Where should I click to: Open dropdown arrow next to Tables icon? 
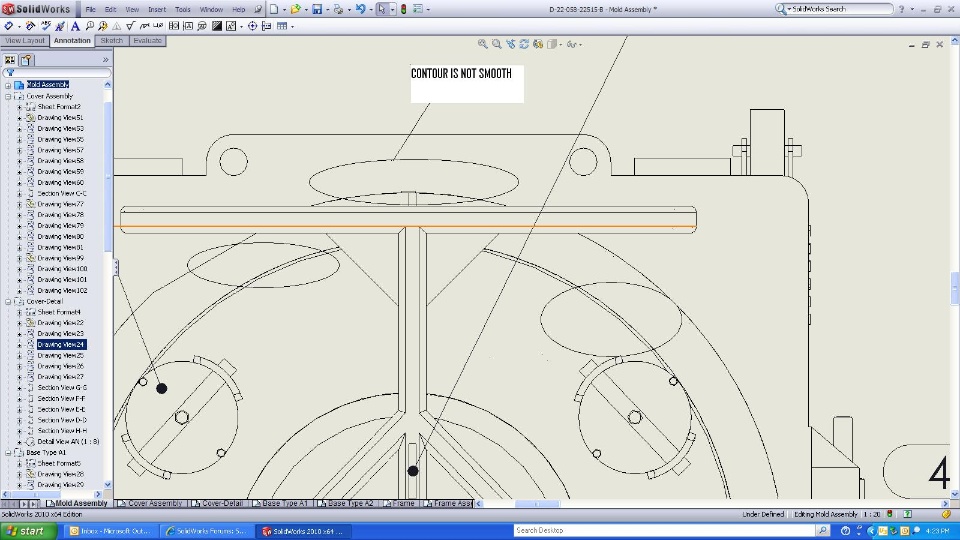(292, 27)
